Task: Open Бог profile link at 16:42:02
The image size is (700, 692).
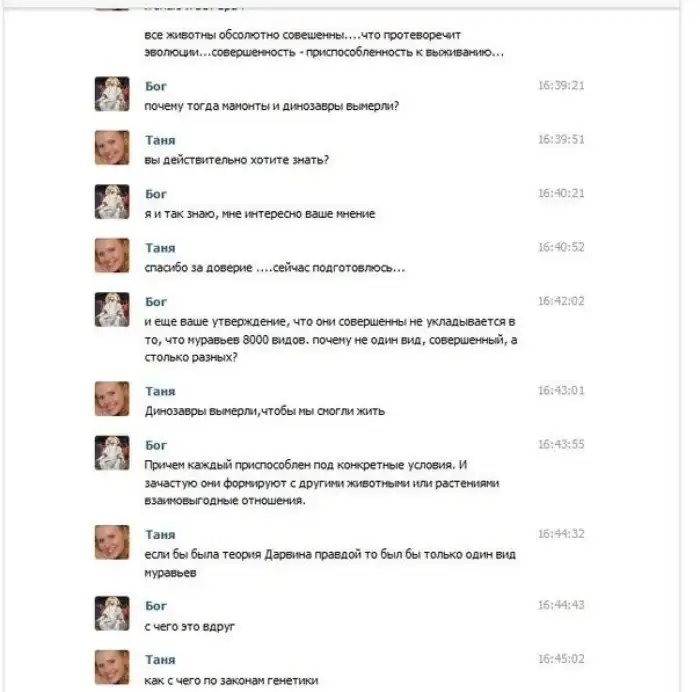Action: (156, 302)
